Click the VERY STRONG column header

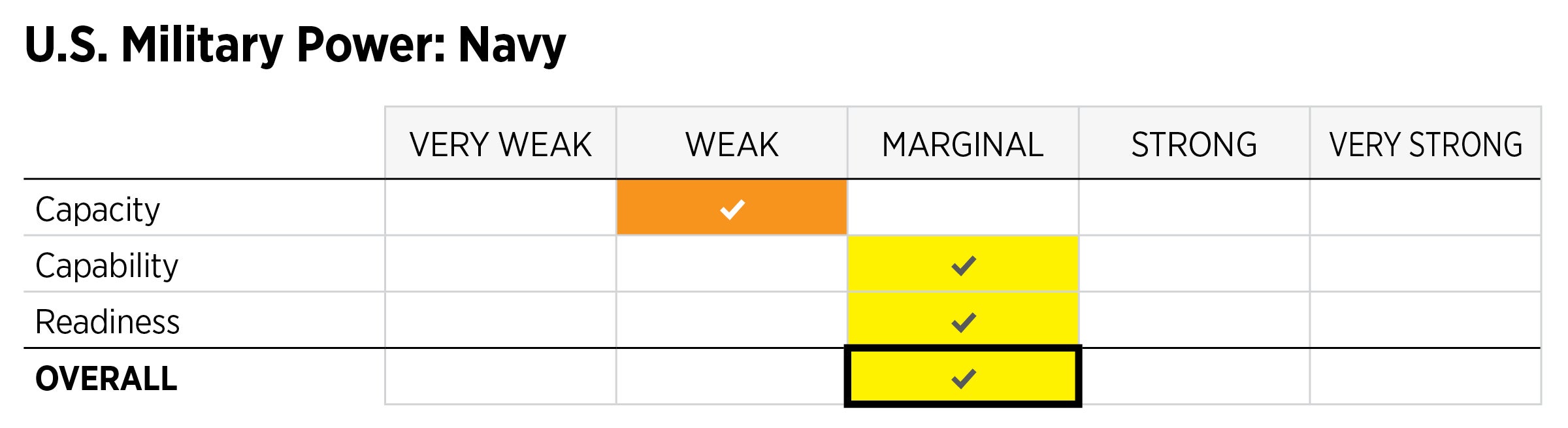point(1426,144)
